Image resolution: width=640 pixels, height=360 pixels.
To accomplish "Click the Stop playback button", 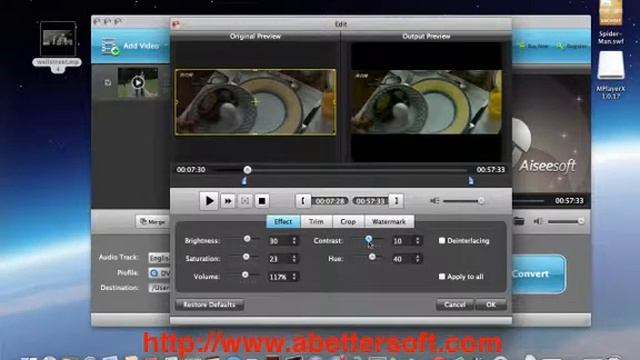I will pyautogui.click(x=262, y=201).
